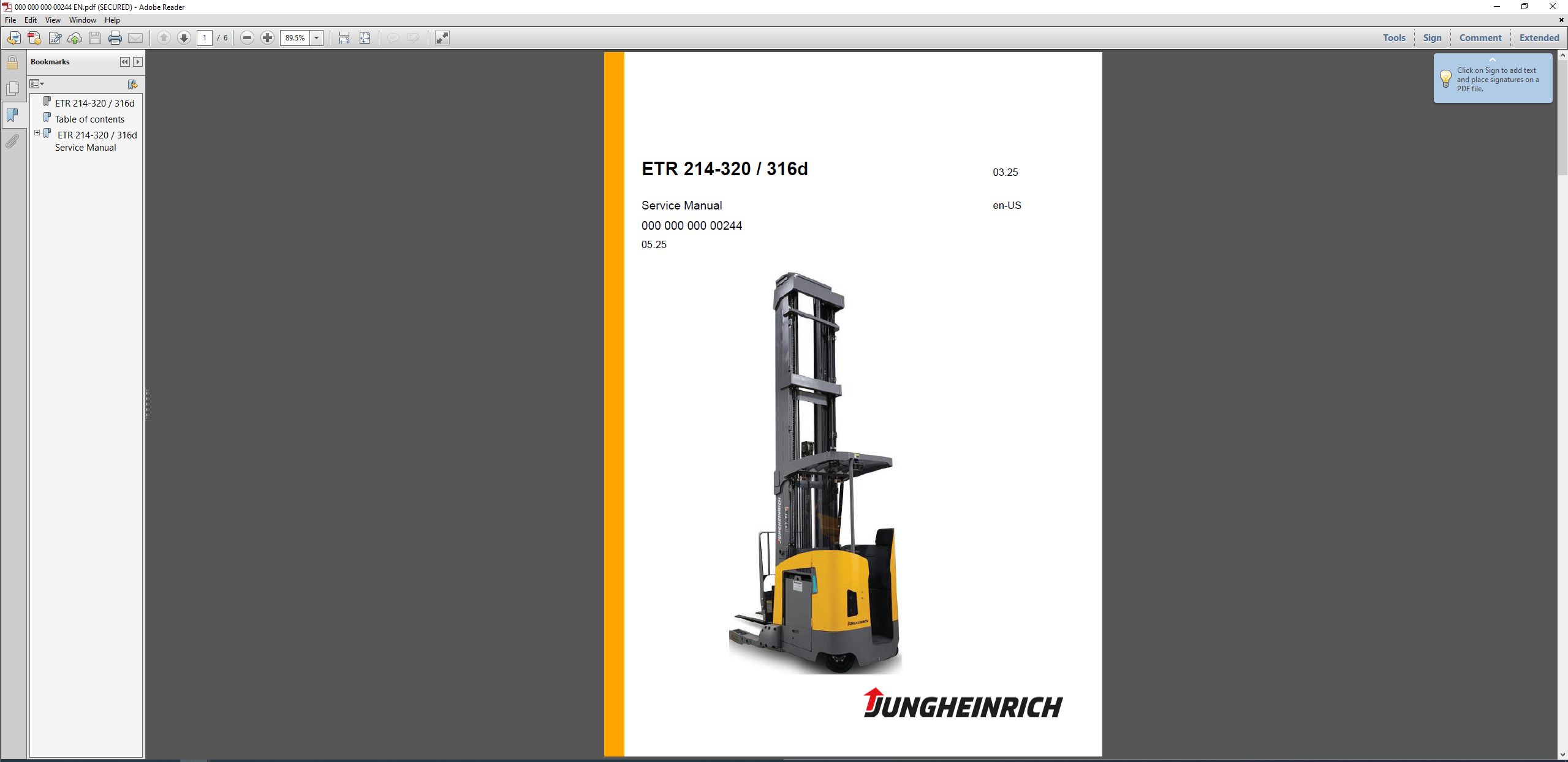
Task: Click the security lock panel icon
Action: [12, 62]
